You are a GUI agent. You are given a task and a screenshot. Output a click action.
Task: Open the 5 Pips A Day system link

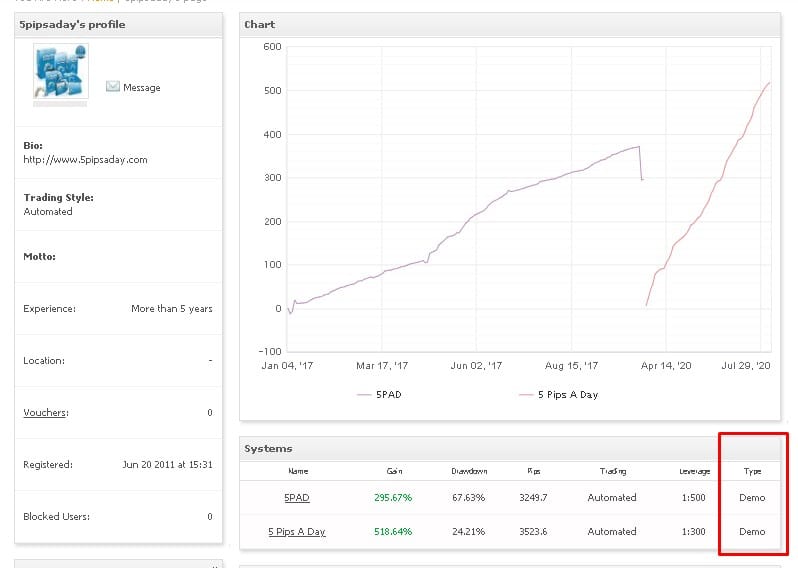297,531
